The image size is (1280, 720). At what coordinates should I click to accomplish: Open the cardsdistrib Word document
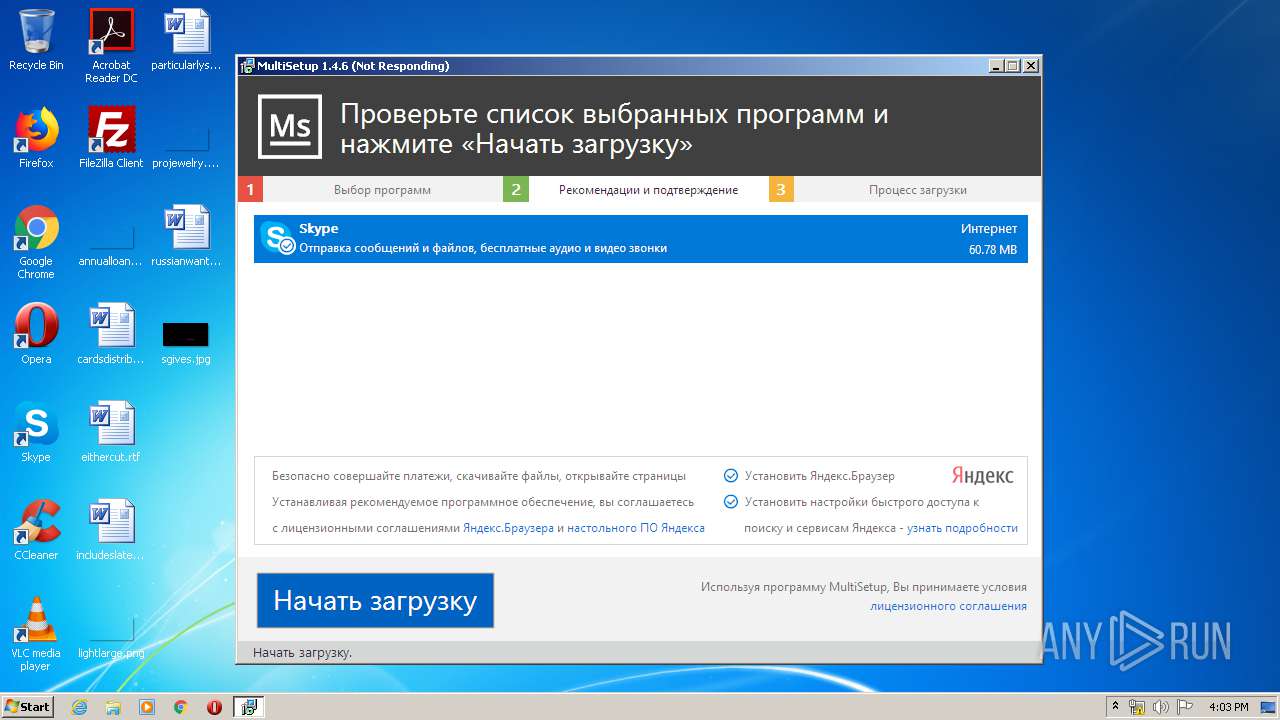click(x=111, y=334)
